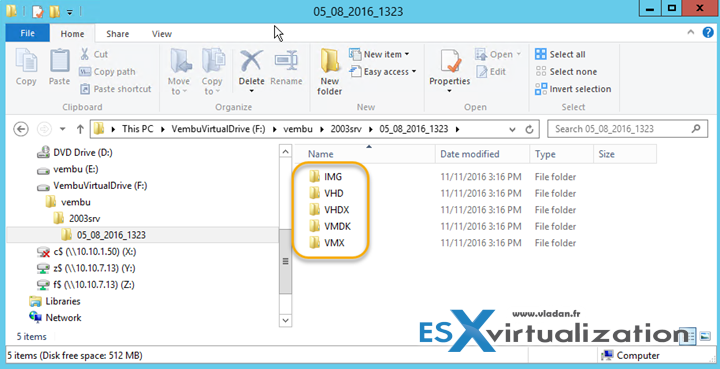This screenshot has width=720, height=369.
Task: Select the VHDX folder
Action: coord(329,210)
